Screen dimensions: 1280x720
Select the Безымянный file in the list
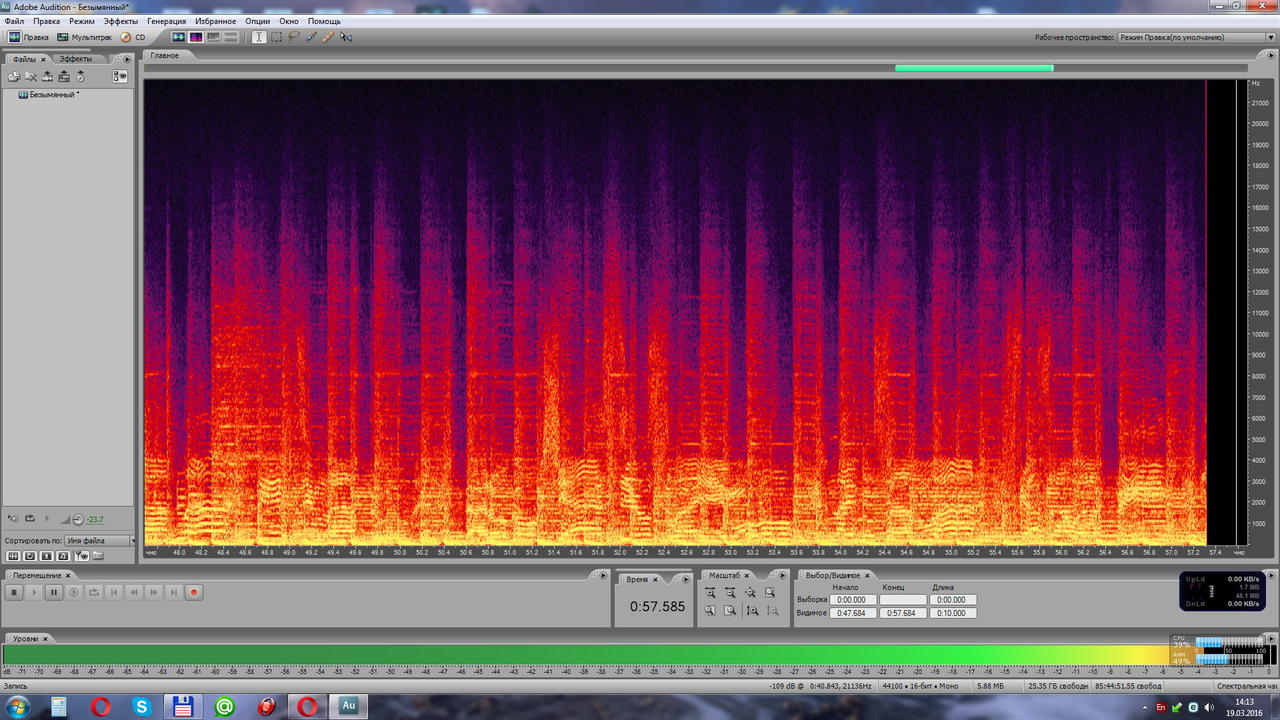pos(48,94)
